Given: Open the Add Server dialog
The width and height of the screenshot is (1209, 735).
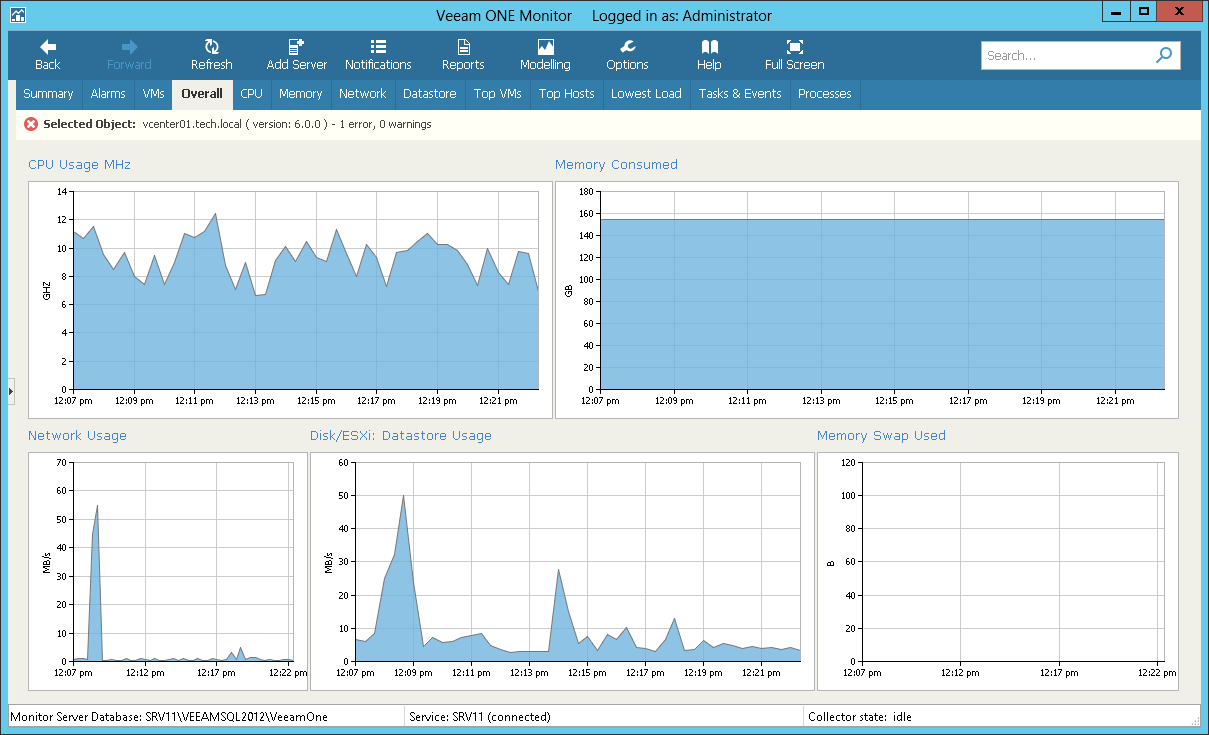Looking at the screenshot, I should (x=296, y=55).
